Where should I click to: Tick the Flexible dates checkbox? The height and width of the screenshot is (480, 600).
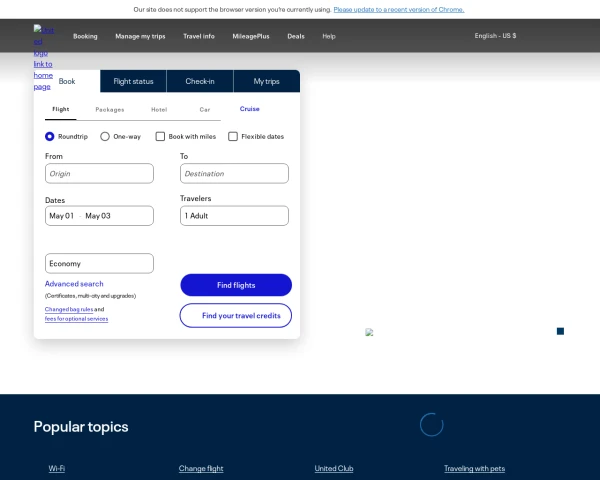click(233, 136)
